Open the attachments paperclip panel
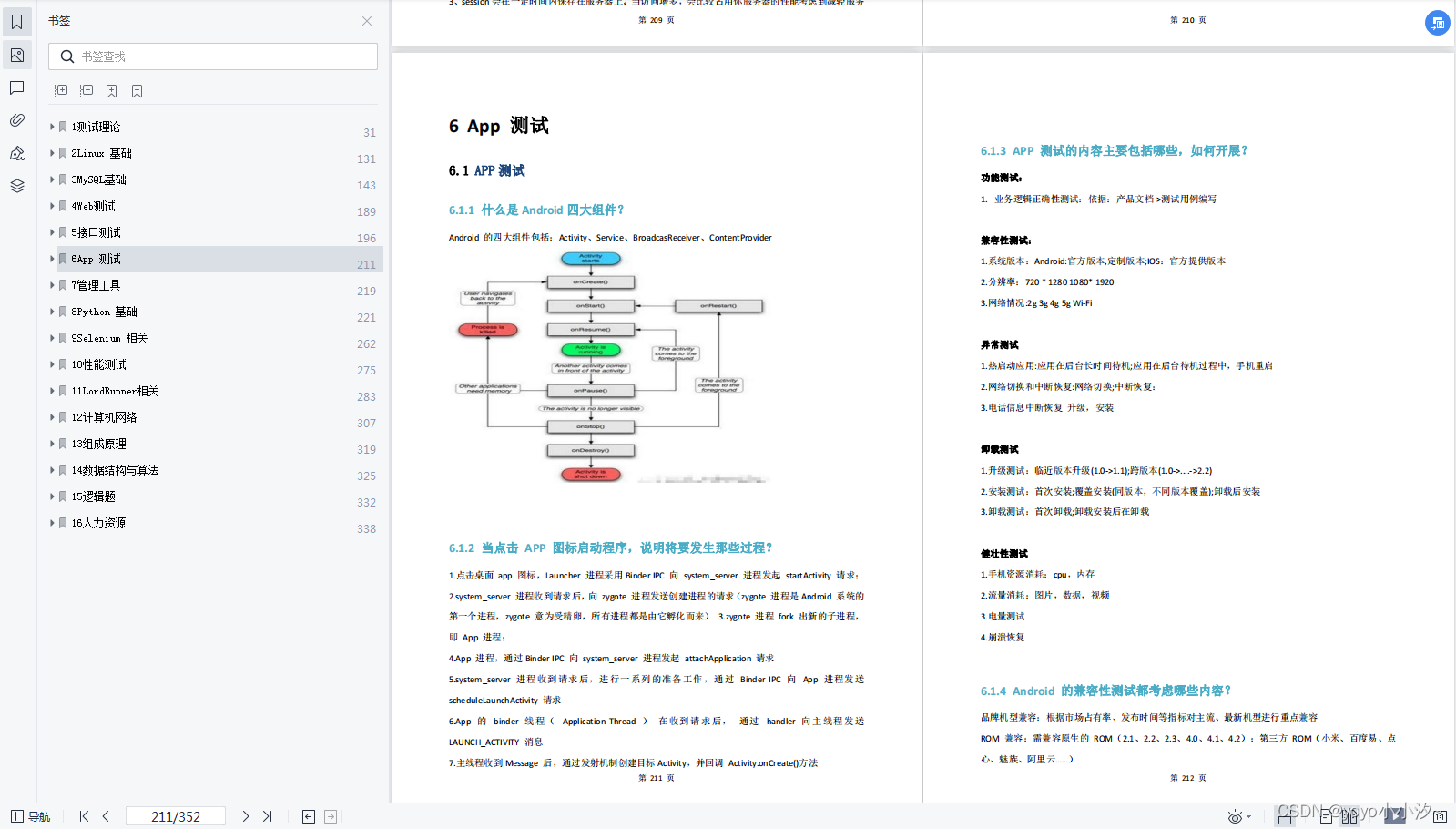Screen dimensions: 1456x829 click(x=17, y=120)
